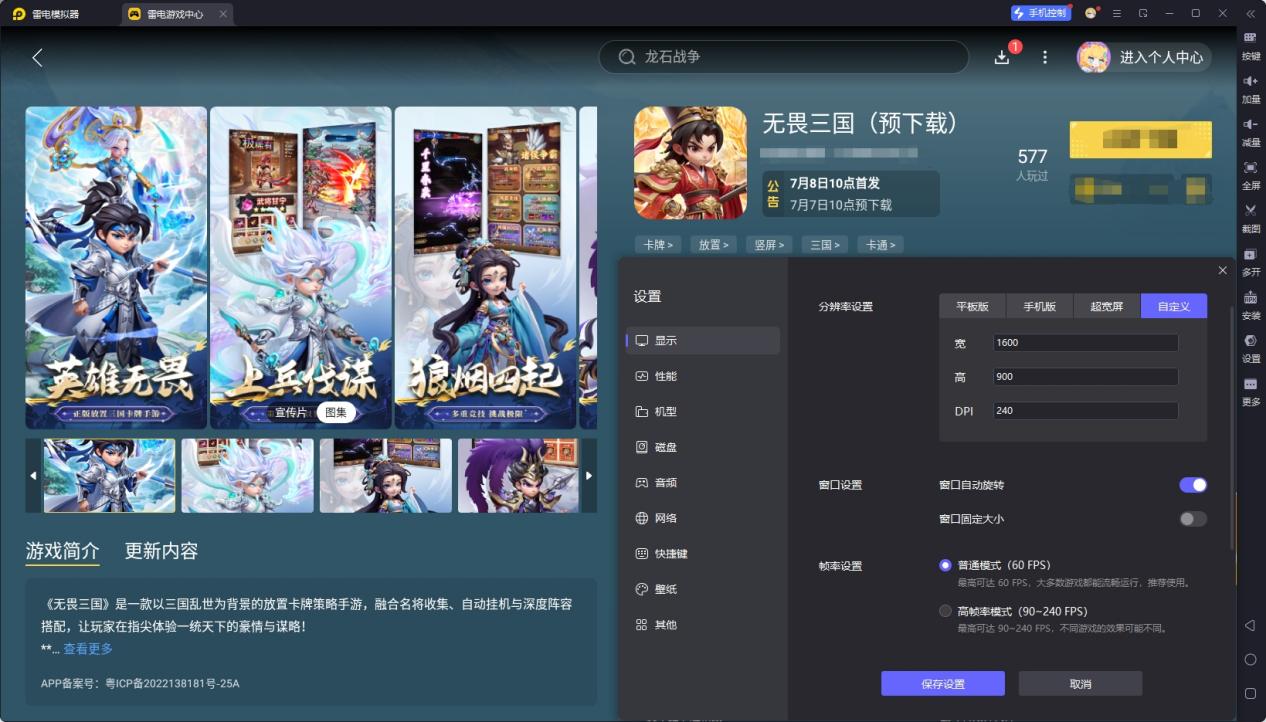The height and width of the screenshot is (722, 1266).
Task: Click the DPI input field
Action: pos(1085,411)
